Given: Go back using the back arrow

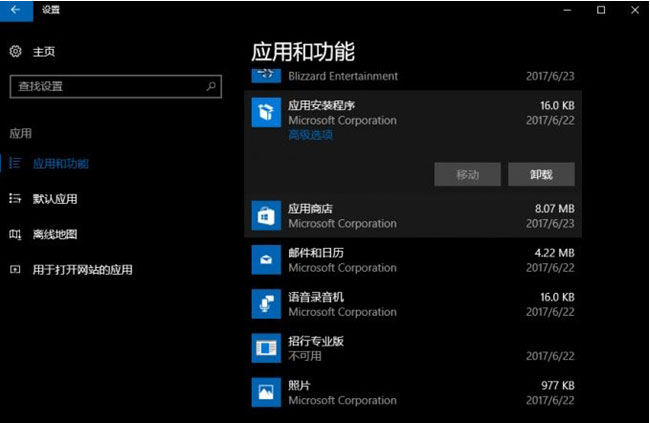Looking at the screenshot, I should coord(16,10).
